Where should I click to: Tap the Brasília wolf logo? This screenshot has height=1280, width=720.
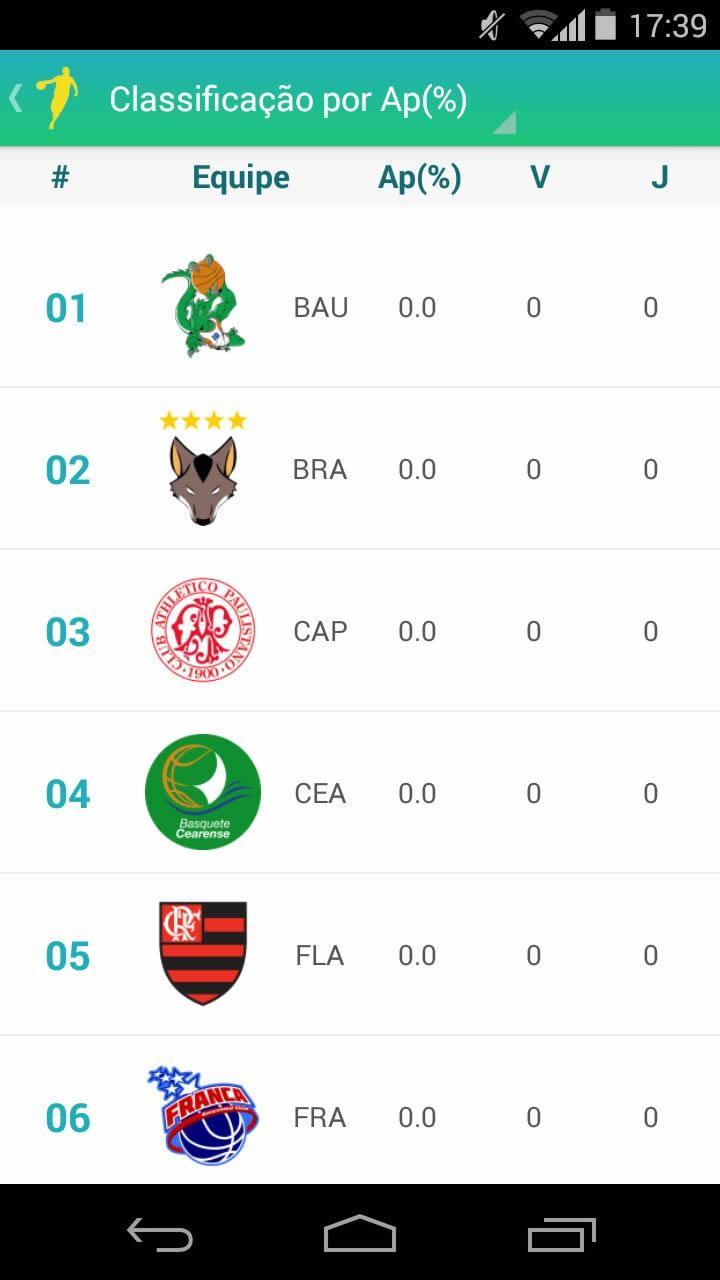point(203,468)
